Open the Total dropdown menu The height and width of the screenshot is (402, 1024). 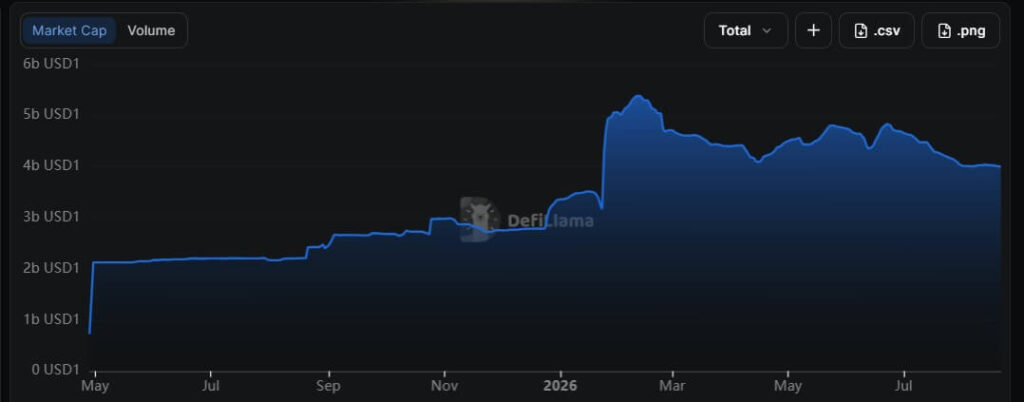[x=746, y=31]
